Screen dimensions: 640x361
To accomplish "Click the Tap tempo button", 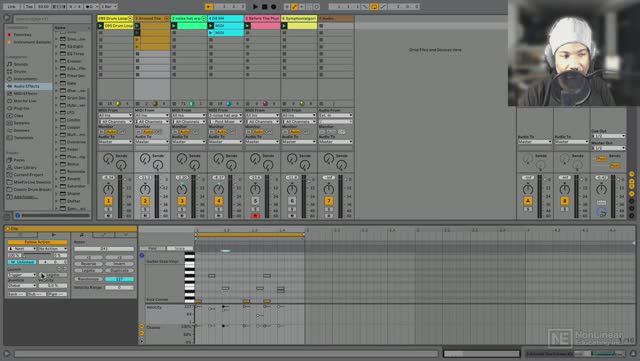I will 29,7.
